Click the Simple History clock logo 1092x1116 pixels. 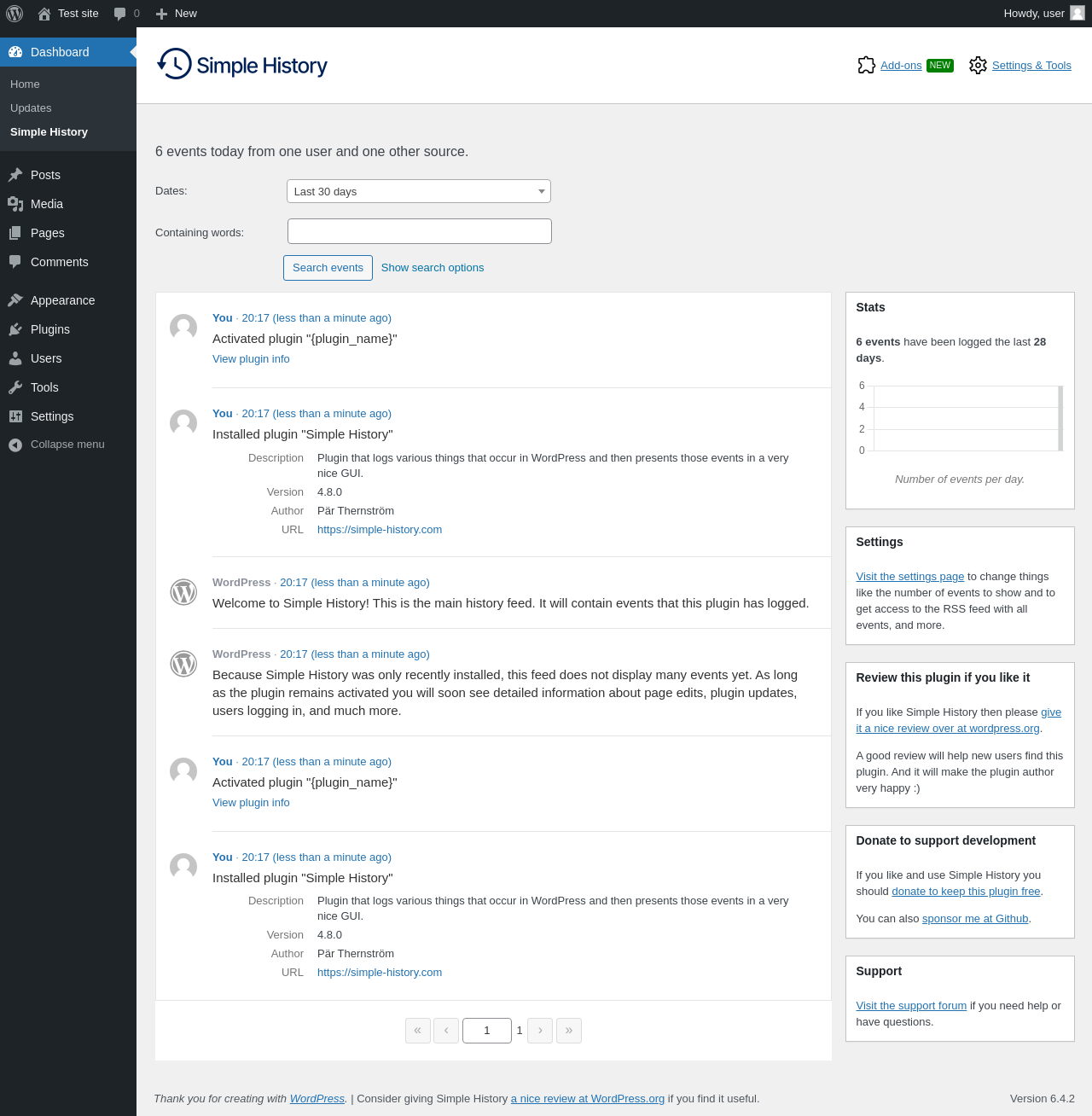(174, 64)
